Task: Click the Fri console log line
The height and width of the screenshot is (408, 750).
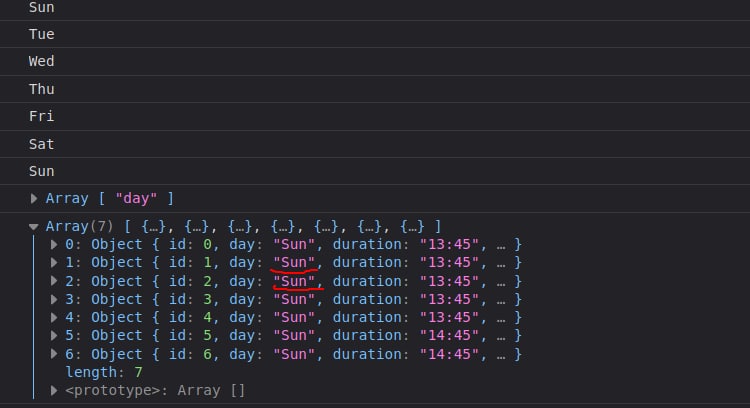Action: pos(375,116)
